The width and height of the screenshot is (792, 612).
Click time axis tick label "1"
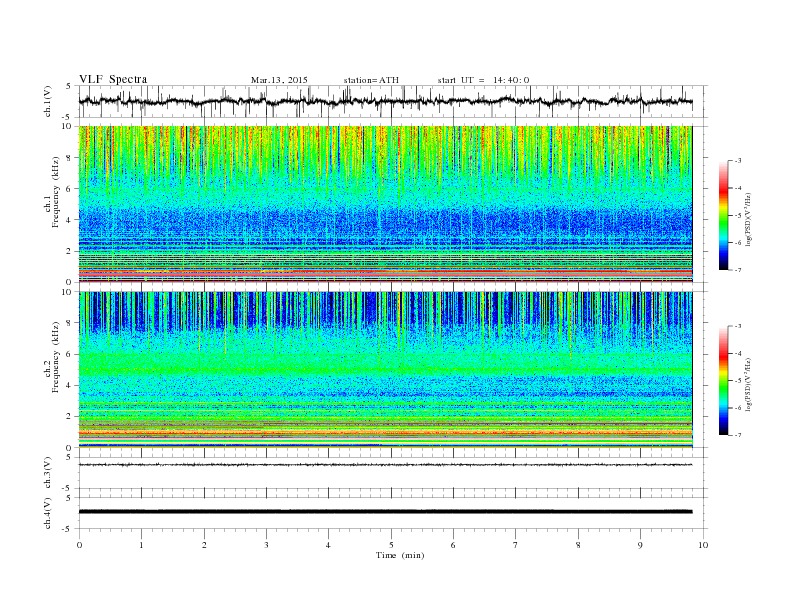click(141, 545)
